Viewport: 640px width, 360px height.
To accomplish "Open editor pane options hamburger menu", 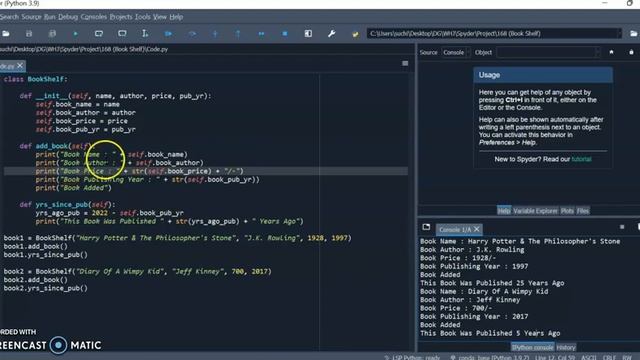I will point(405,63).
